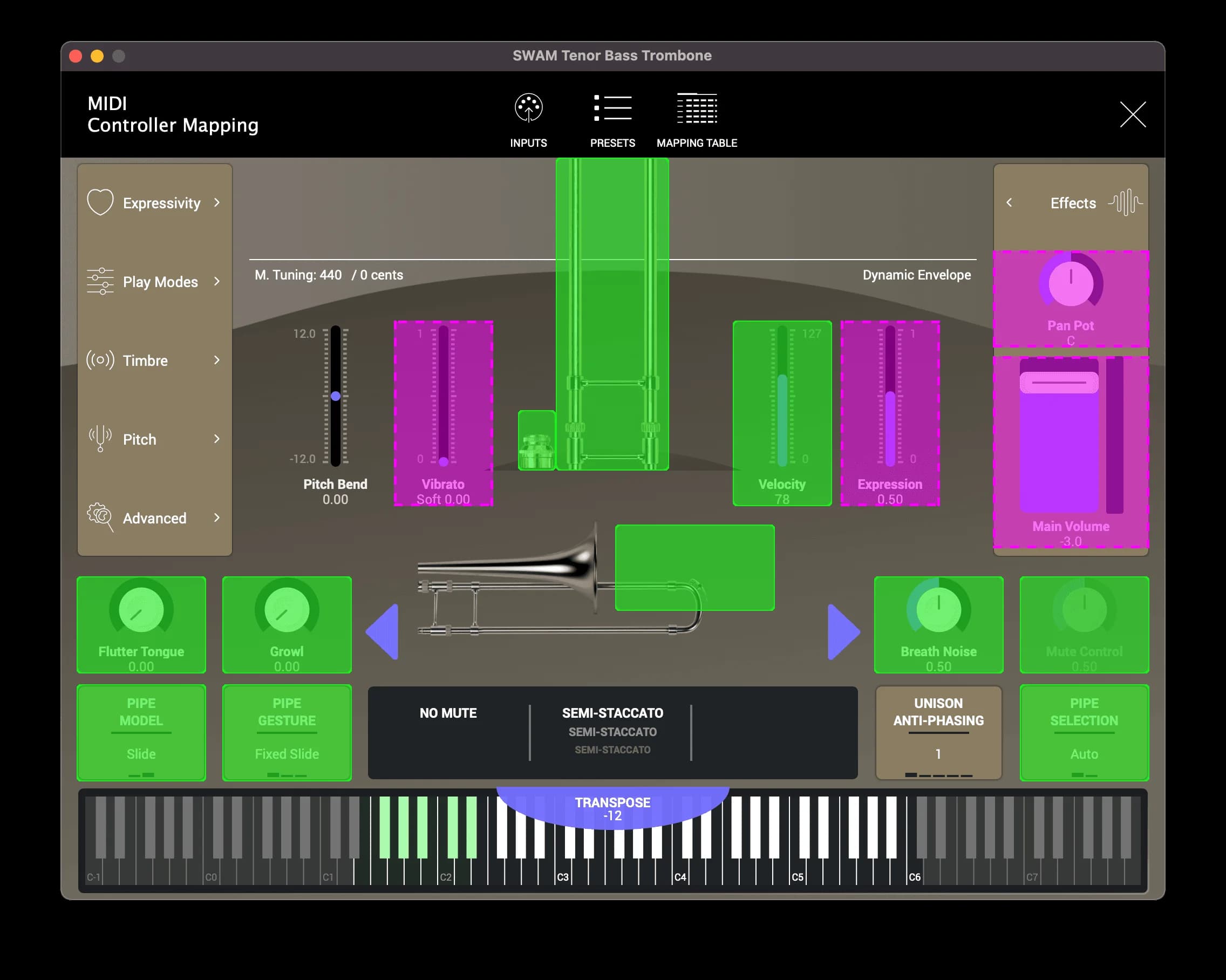Open the MIDI Inputs icon
Viewport: 1226px width, 980px height.
528,108
